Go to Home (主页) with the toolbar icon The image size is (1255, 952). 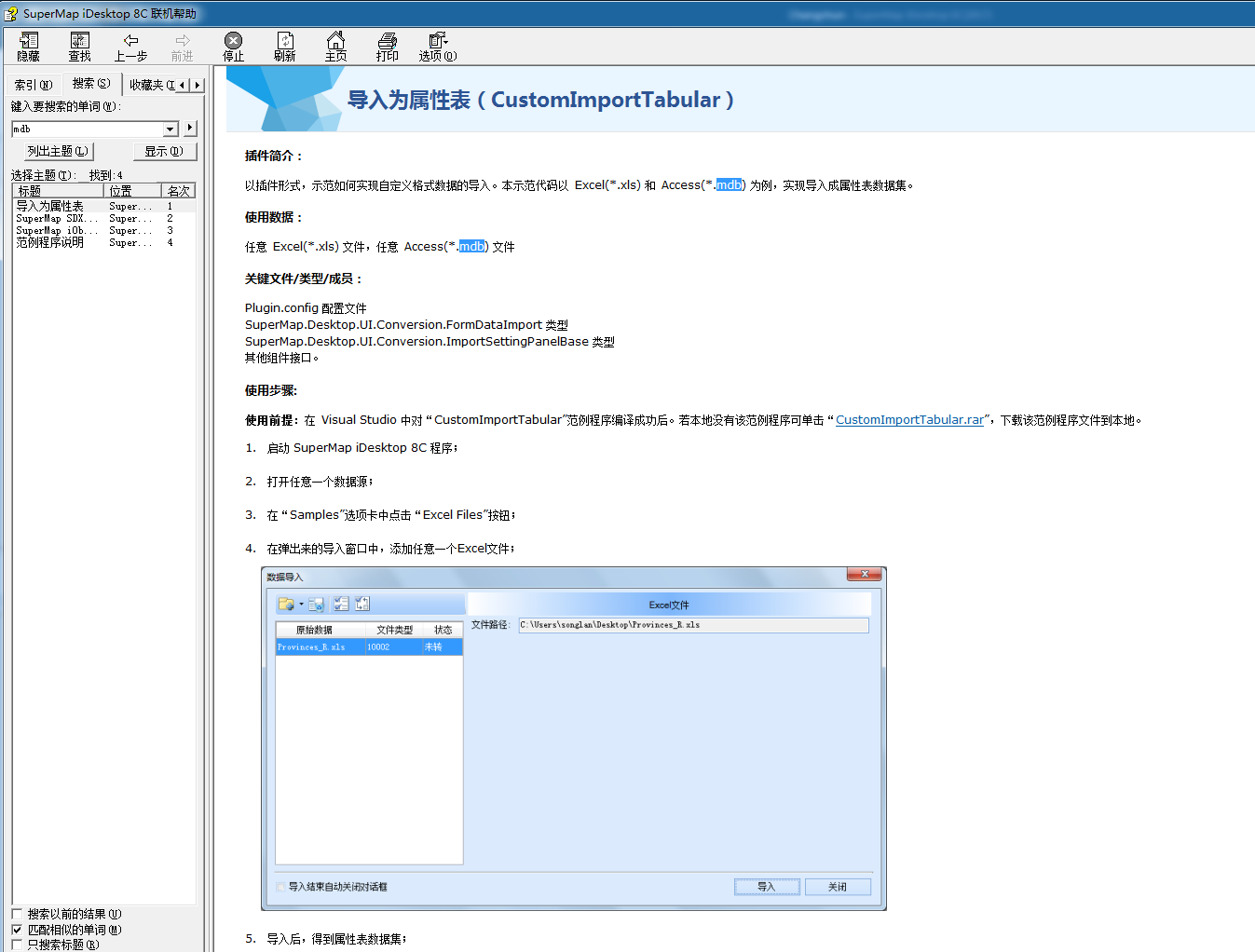(336, 47)
